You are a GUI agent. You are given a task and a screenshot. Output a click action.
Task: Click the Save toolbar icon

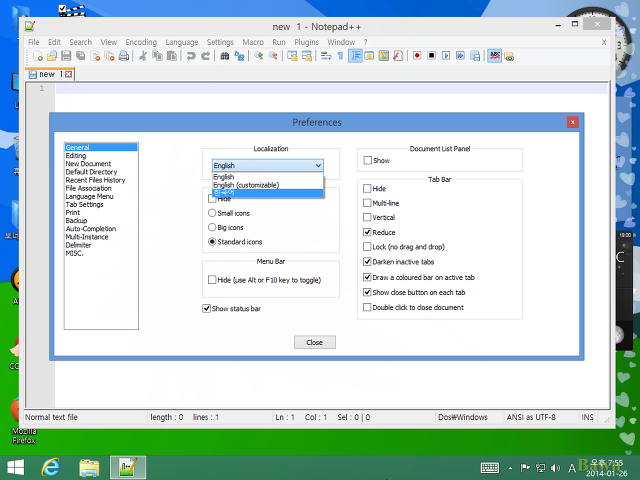[66, 56]
